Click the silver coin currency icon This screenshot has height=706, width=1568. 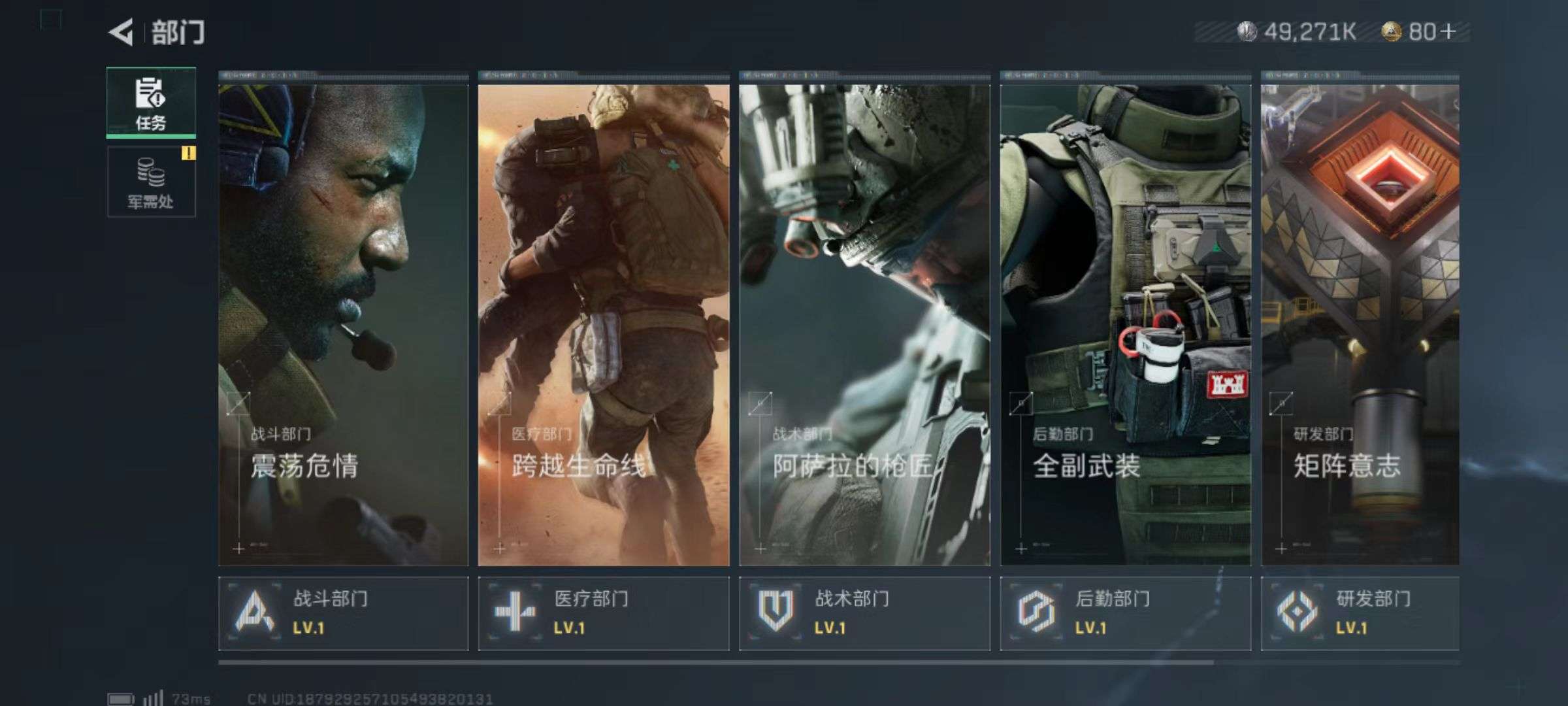point(1247,31)
